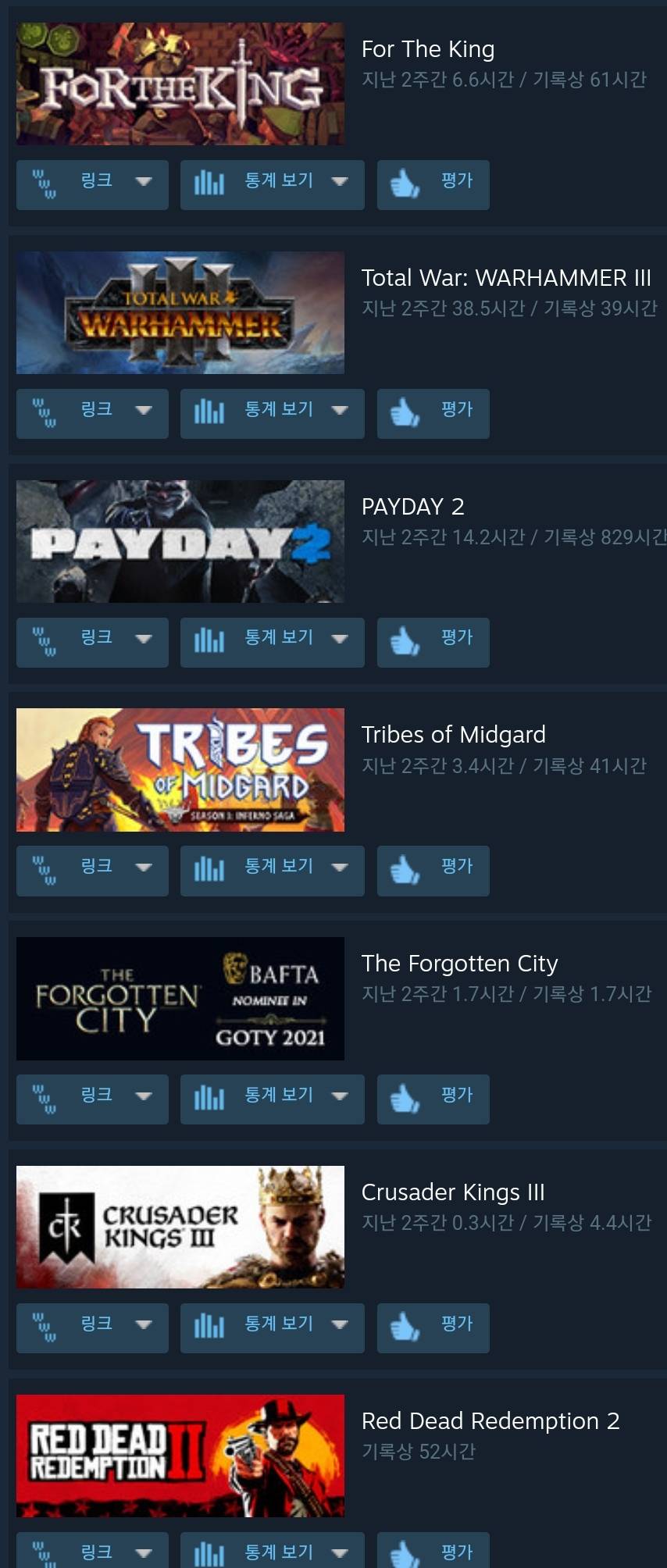Screen dimensions: 667x1568
Task: Click the stats bar-chart icon under PAYDAY 2
Action: click(x=209, y=641)
